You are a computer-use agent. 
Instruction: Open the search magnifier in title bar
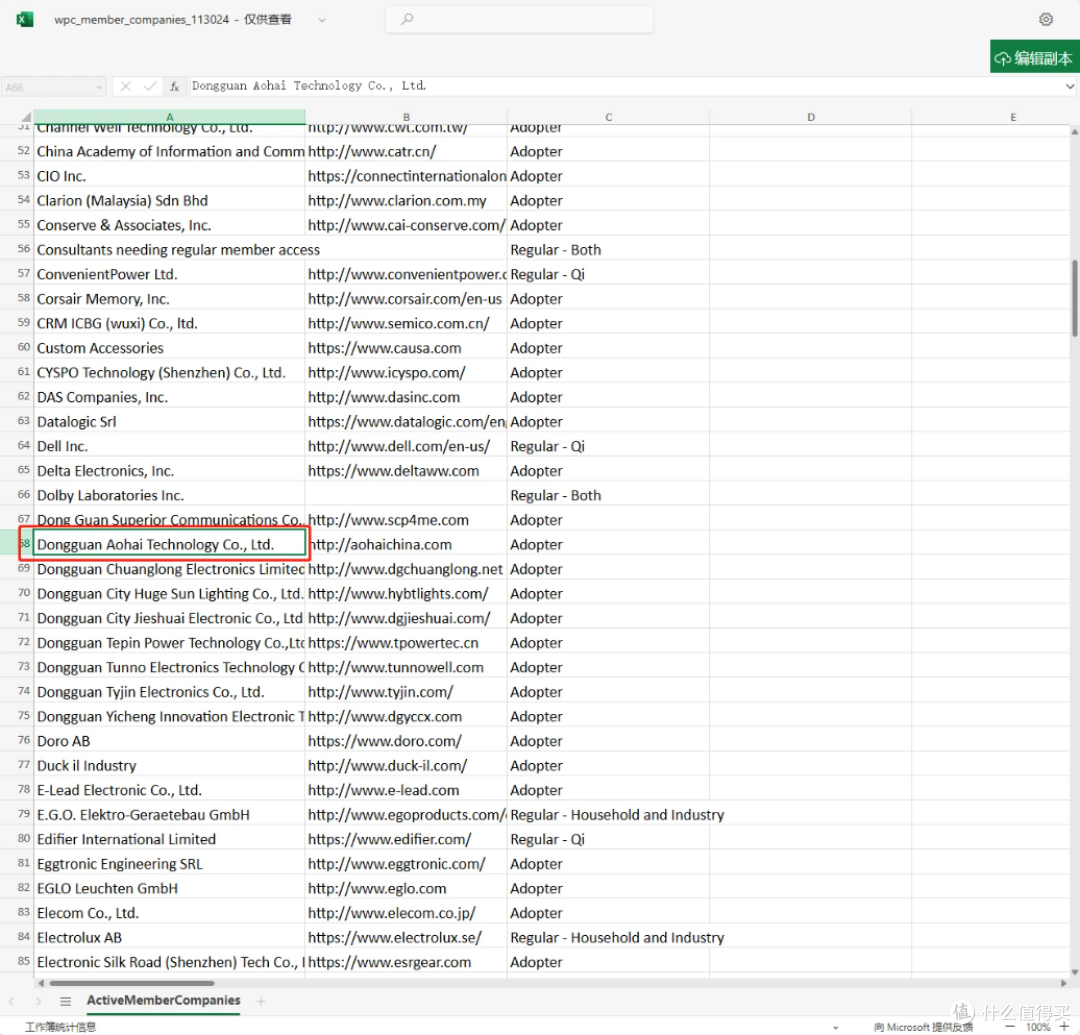[407, 19]
